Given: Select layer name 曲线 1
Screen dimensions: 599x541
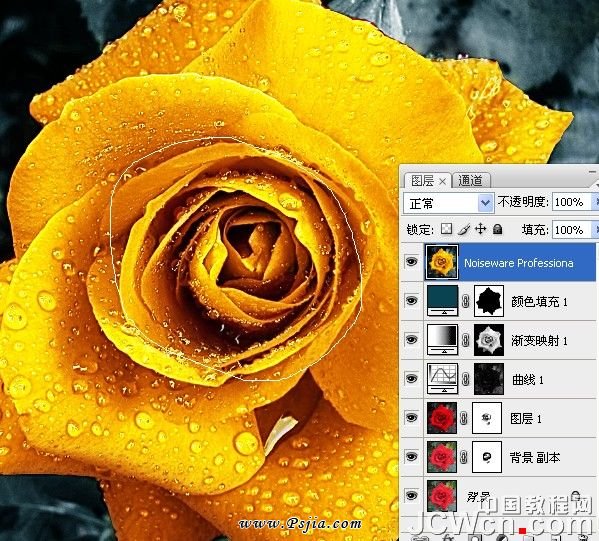Looking at the screenshot, I should click(x=528, y=379).
